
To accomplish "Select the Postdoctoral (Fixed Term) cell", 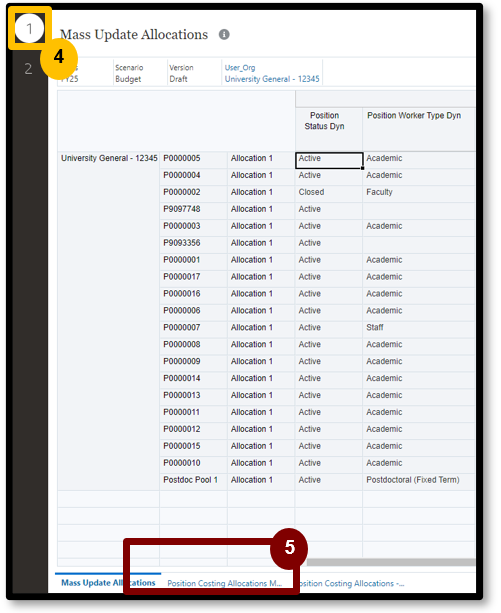I will pyautogui.click(x=419, y=480).
